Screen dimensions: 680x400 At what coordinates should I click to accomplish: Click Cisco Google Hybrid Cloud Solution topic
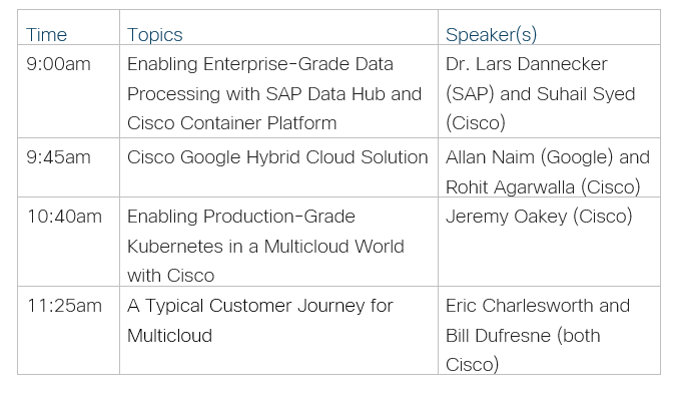[x=278, y=157]
